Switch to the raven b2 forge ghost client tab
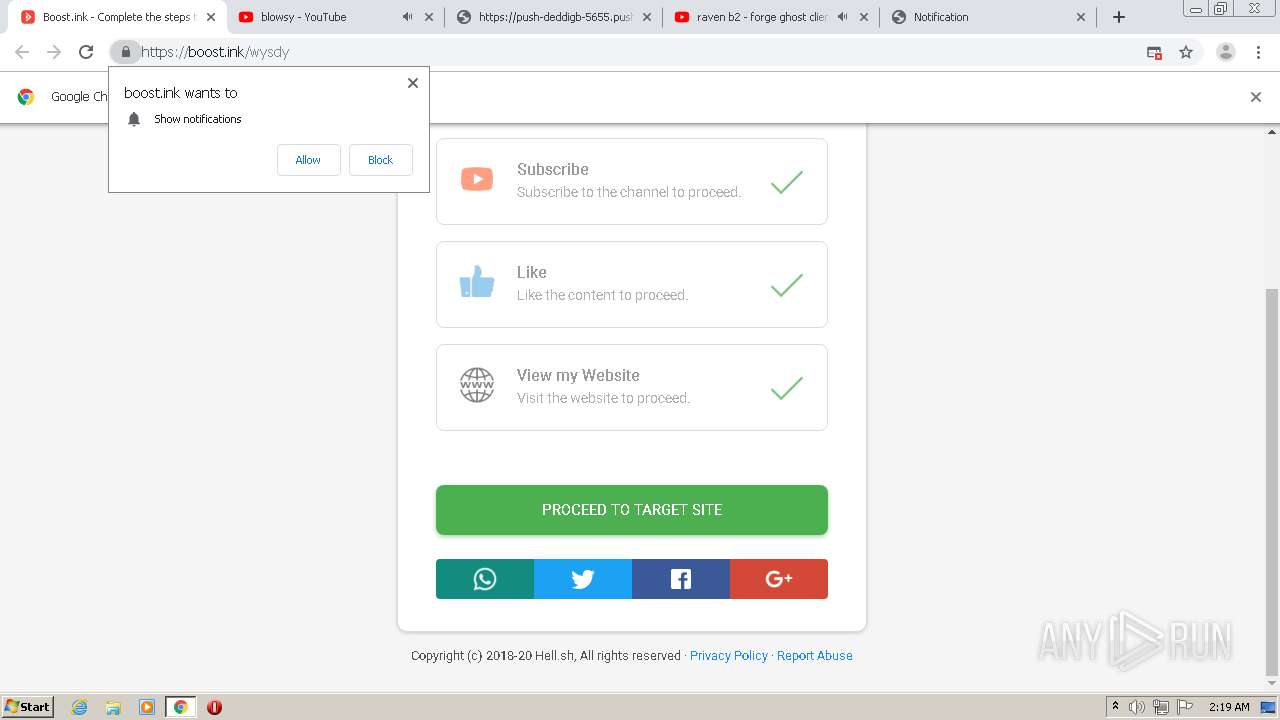Image resolution: width=1280 pixels, height=720 pixels. tap(771, 17)
